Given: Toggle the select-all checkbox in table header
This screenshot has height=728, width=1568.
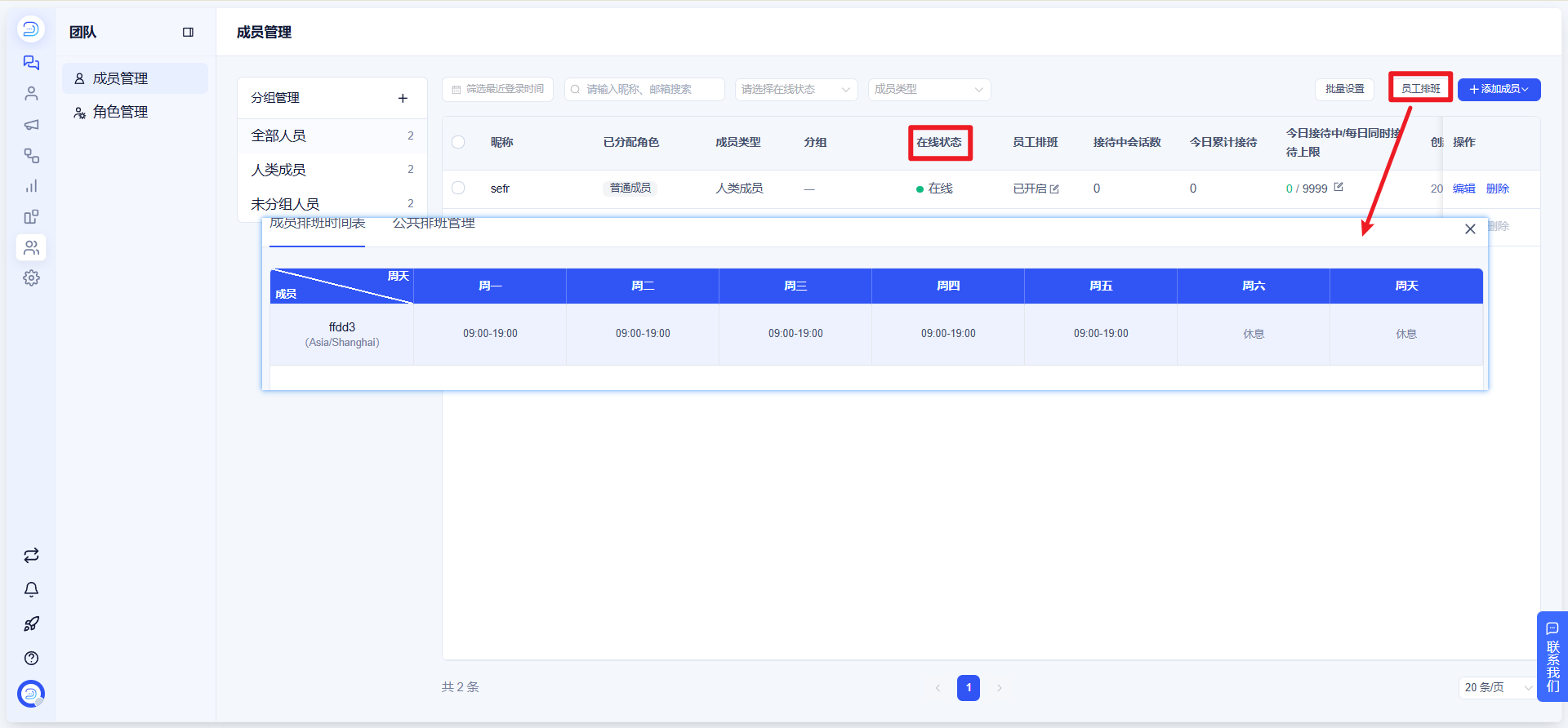Looking at the screenshot, I should pos(458,142).
